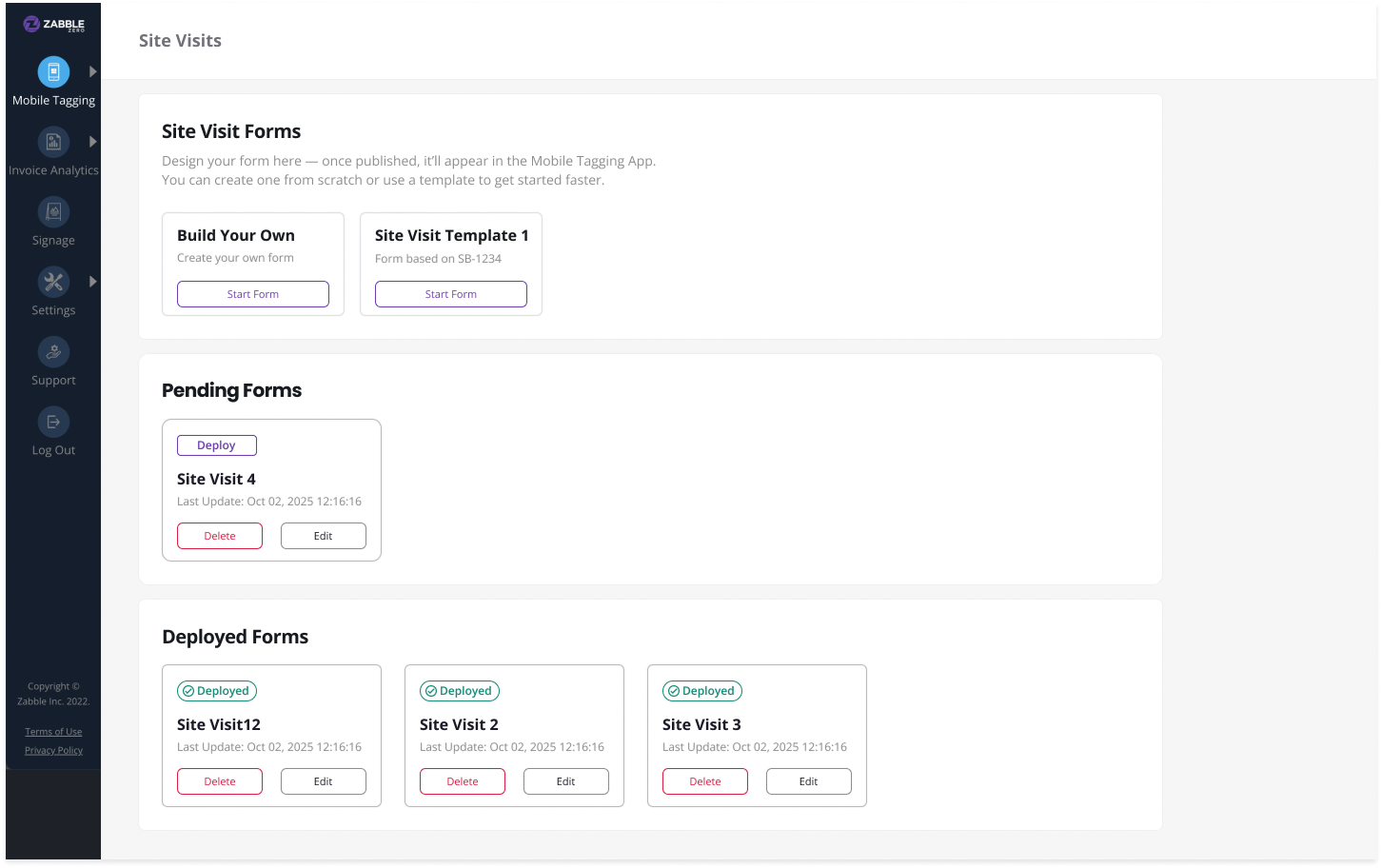Open the Mobile Tagging sidebar icon
This screenshot has width=1382, height=868.
[53, 71]
